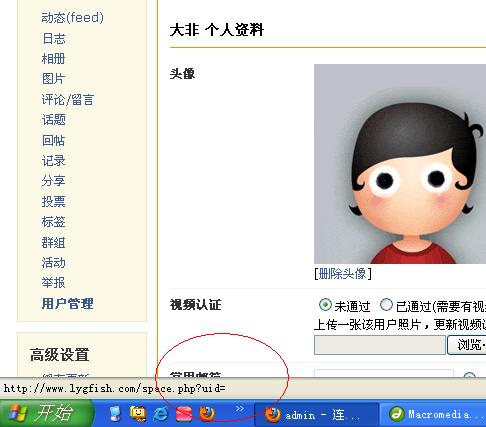Screen dimensions: 486x427
Task: Select the 已通过 radio button
Action: (x=386, y=305)
